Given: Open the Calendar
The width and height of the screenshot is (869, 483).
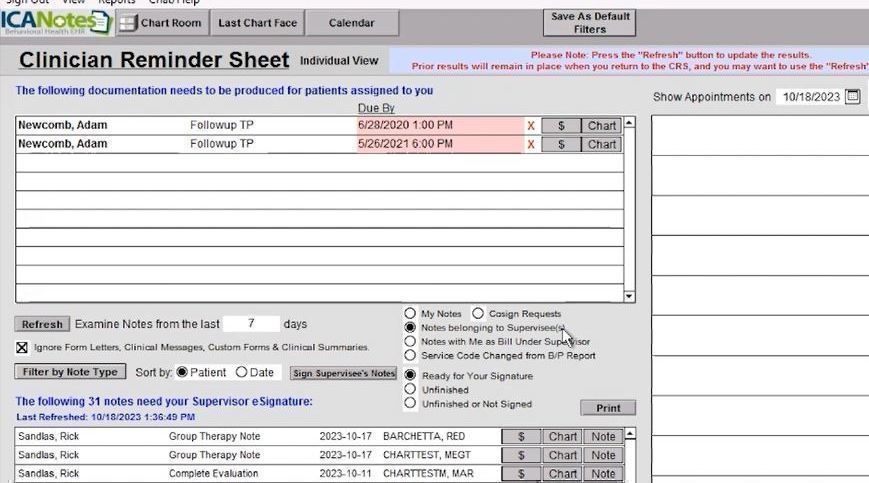Looking at the screenshot, I should pyautogui.click(x=352, y=23).
